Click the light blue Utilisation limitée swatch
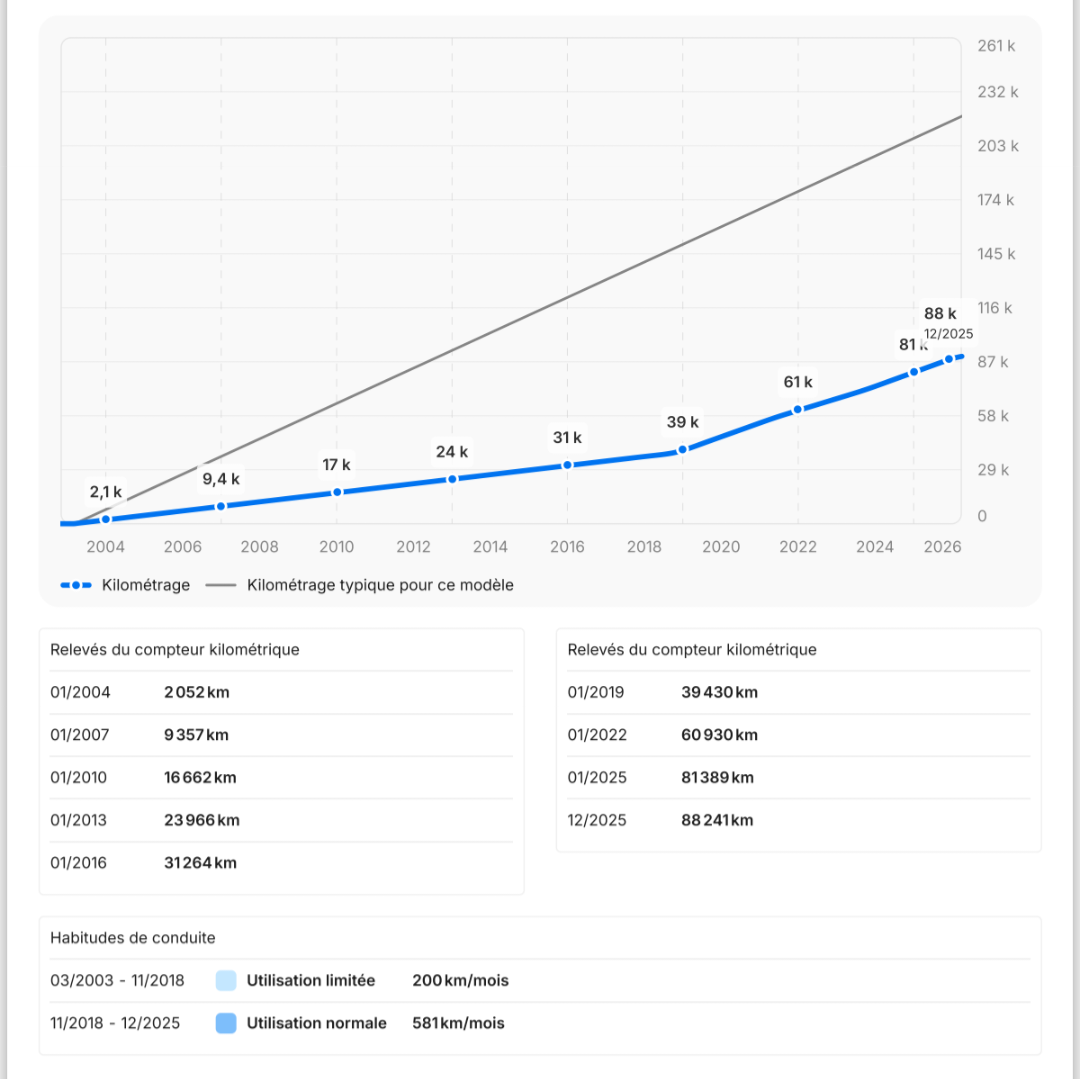 pos(226,981)
